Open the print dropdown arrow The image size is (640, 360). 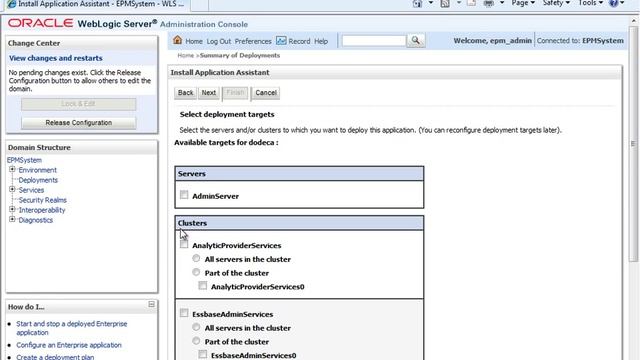(x=502, y=3)
